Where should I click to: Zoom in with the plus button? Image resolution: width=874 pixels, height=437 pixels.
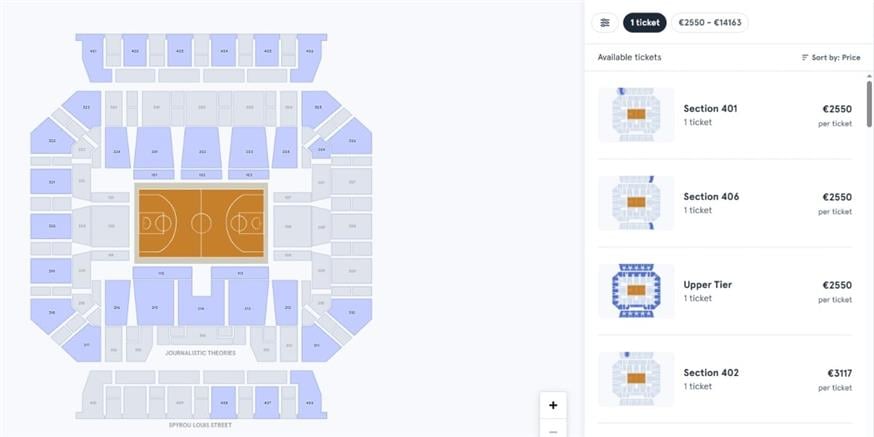[553, 405]
